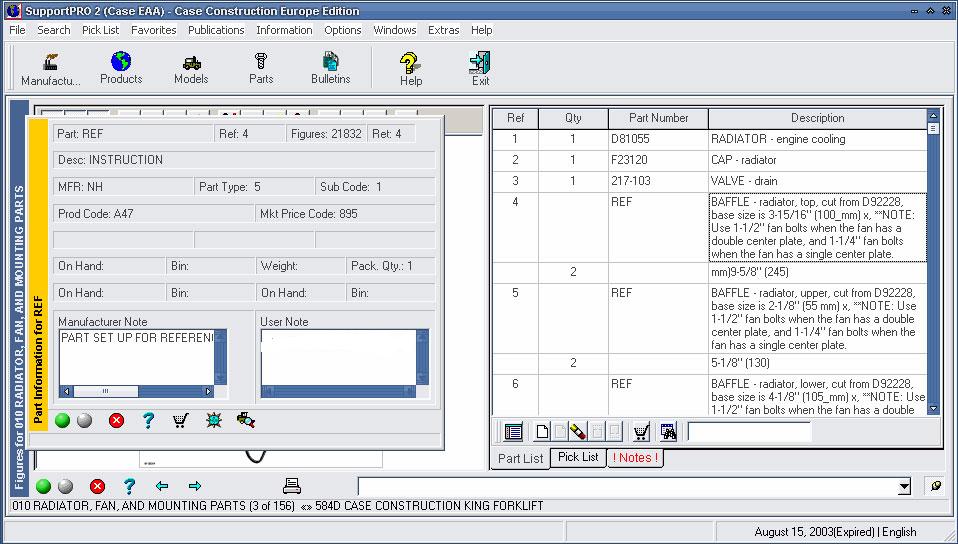Open the Windows menu
The image size is (958, 544).
(395, 30)
